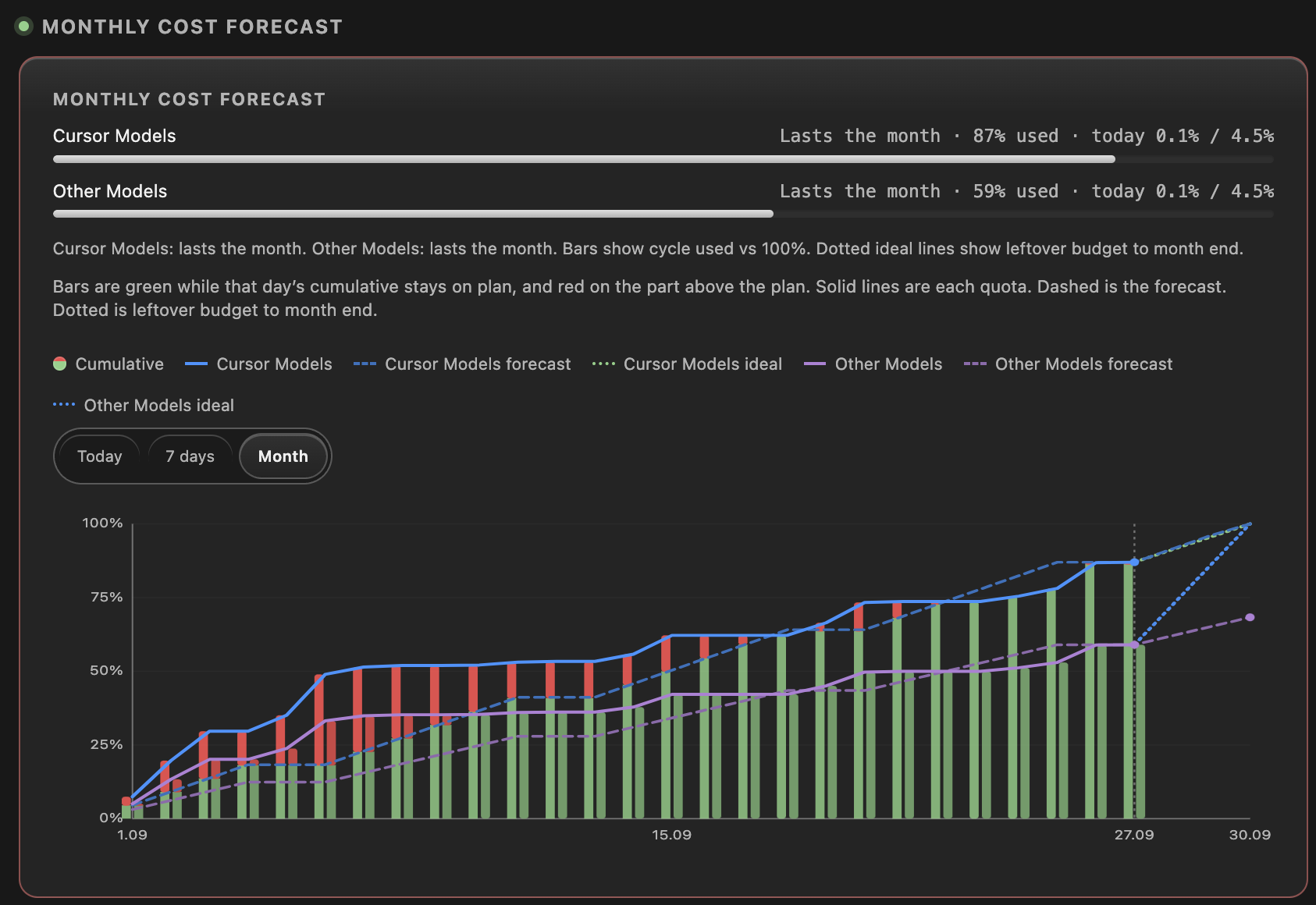Click the '59% used' status text
The width and height of the screenshot is (1316, 905).
[x=1015, y=191]
